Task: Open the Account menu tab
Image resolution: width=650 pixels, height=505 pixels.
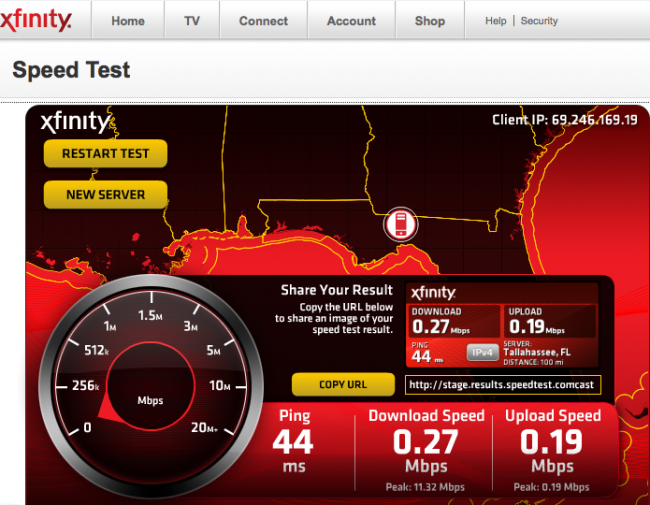Action: coord(351,21)
